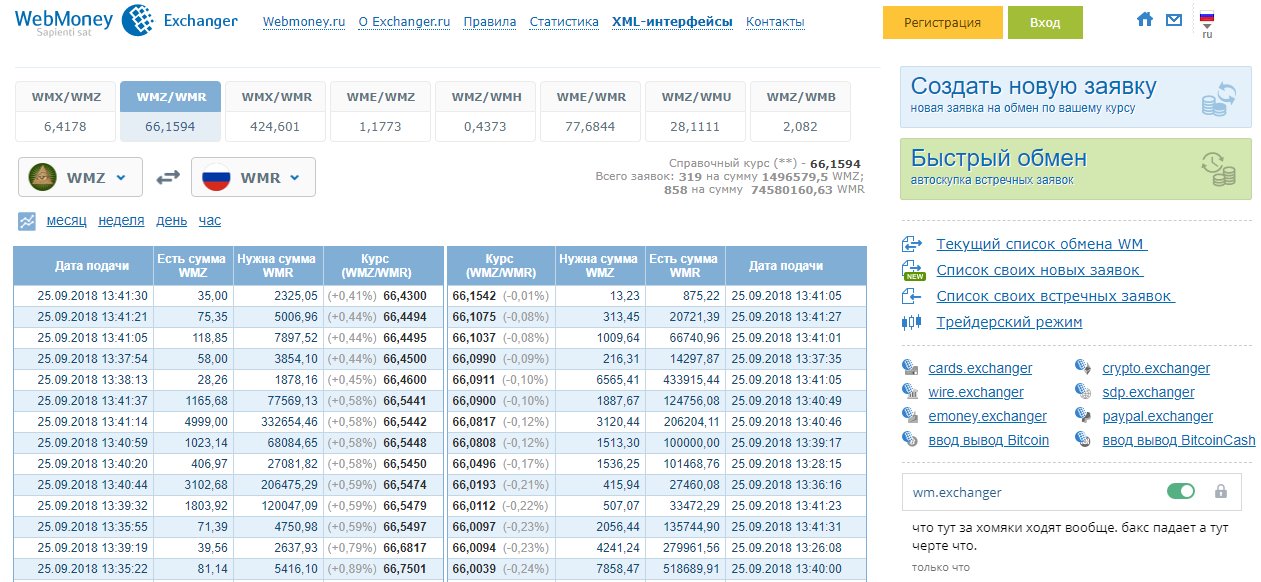Select the WME/WMR pair tab
The image size is (1261, 582).
pyautogui.click(x=591, y=111)
